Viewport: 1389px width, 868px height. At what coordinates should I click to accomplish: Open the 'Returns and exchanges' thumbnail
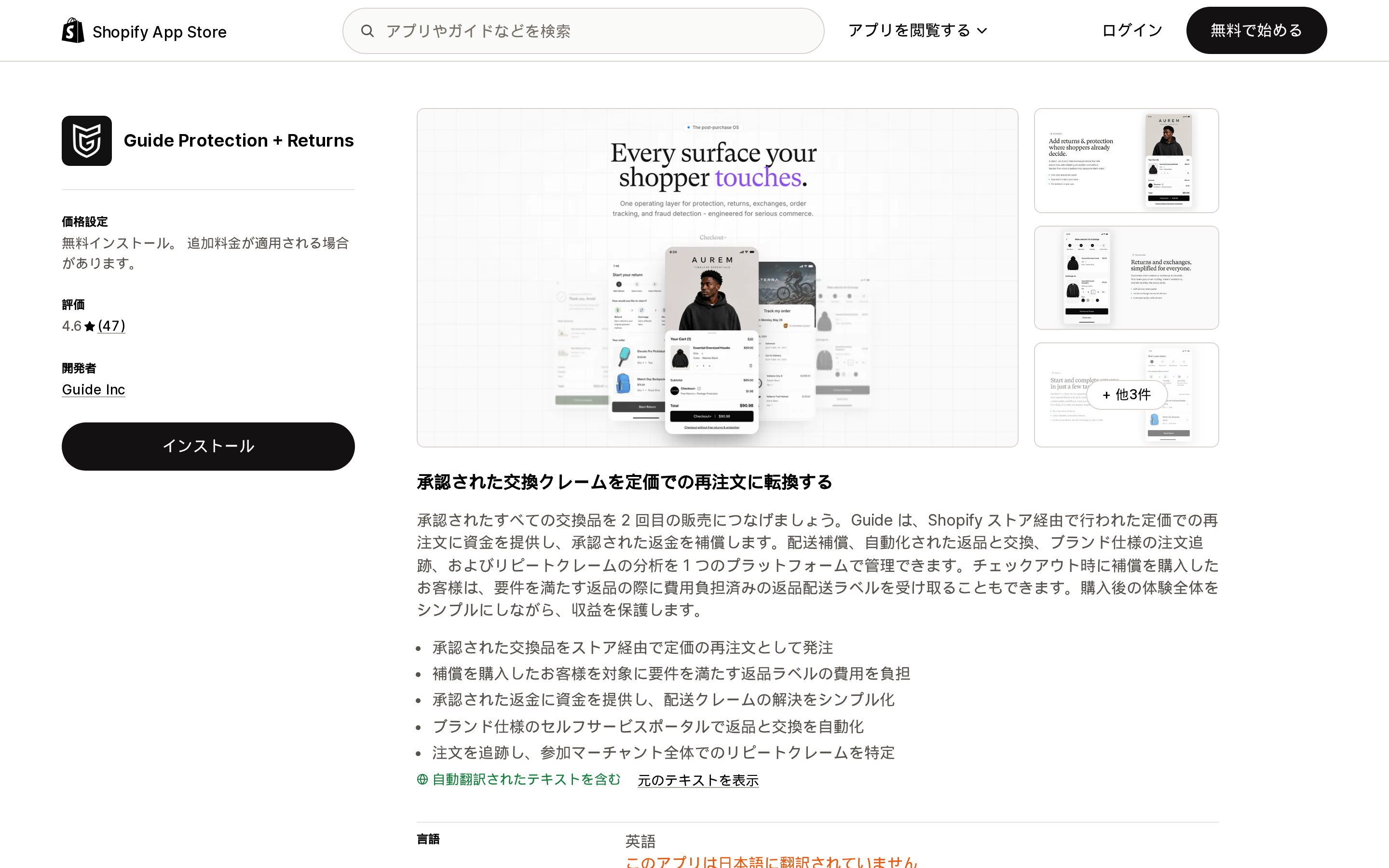[x=1126, y=278]
